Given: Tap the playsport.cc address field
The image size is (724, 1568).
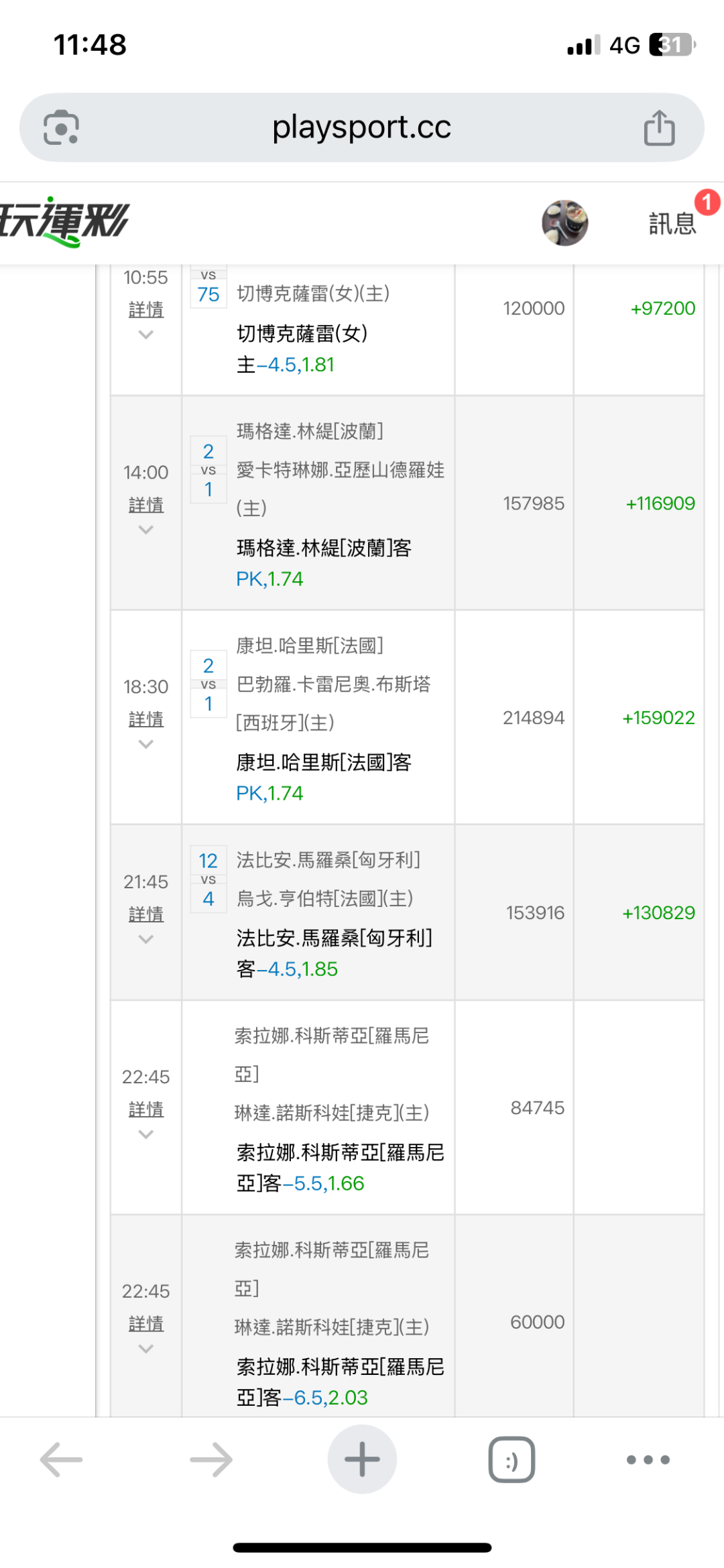Looking at the screenshot, I should 362,127.
